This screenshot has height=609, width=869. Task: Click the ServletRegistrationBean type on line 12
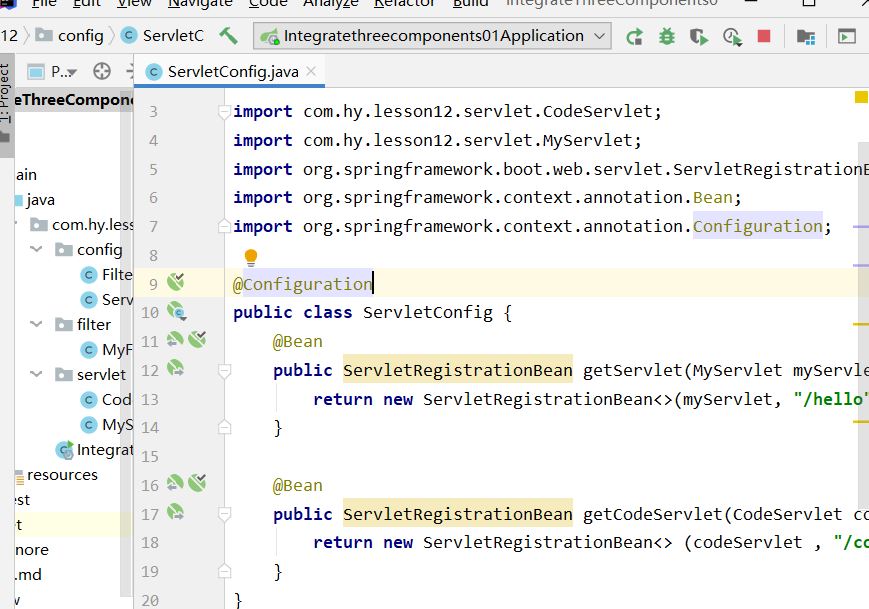point(458,370)
